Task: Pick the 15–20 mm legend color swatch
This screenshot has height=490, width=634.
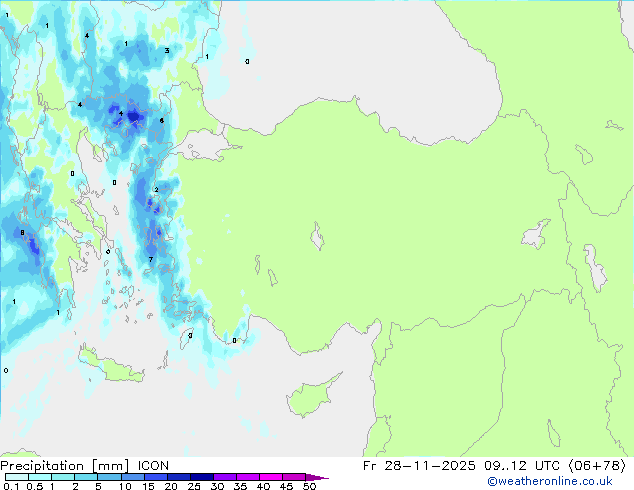Action: tap(156, 477)
